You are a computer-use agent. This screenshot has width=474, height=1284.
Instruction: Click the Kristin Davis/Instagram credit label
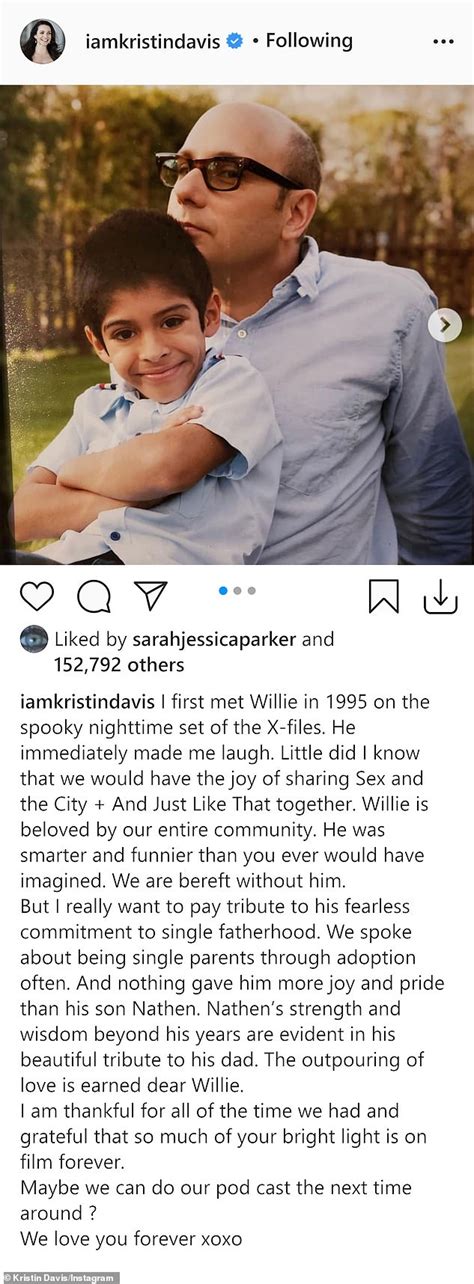click(59, 1277)
